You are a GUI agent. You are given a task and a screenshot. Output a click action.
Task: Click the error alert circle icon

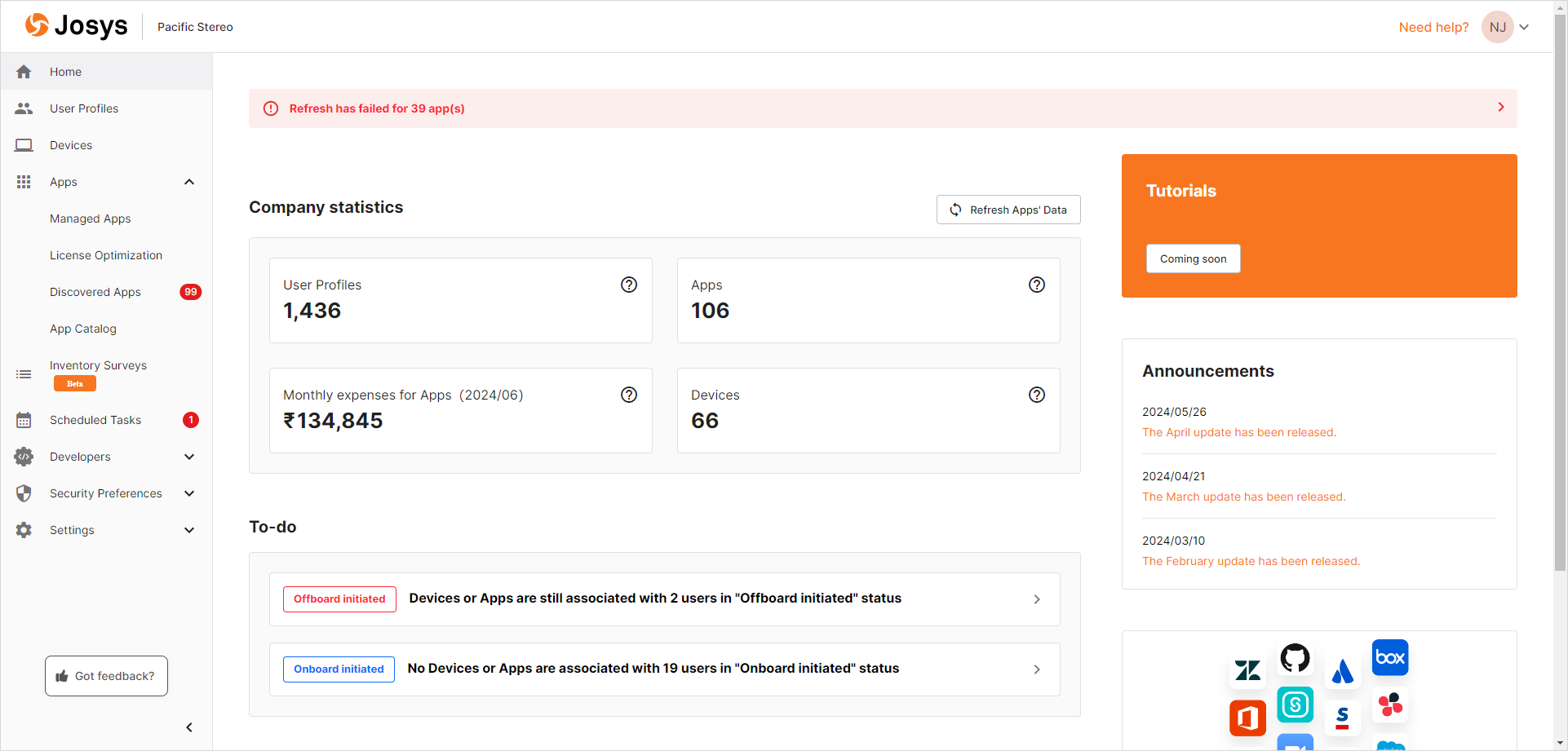(x=271, y=108)
